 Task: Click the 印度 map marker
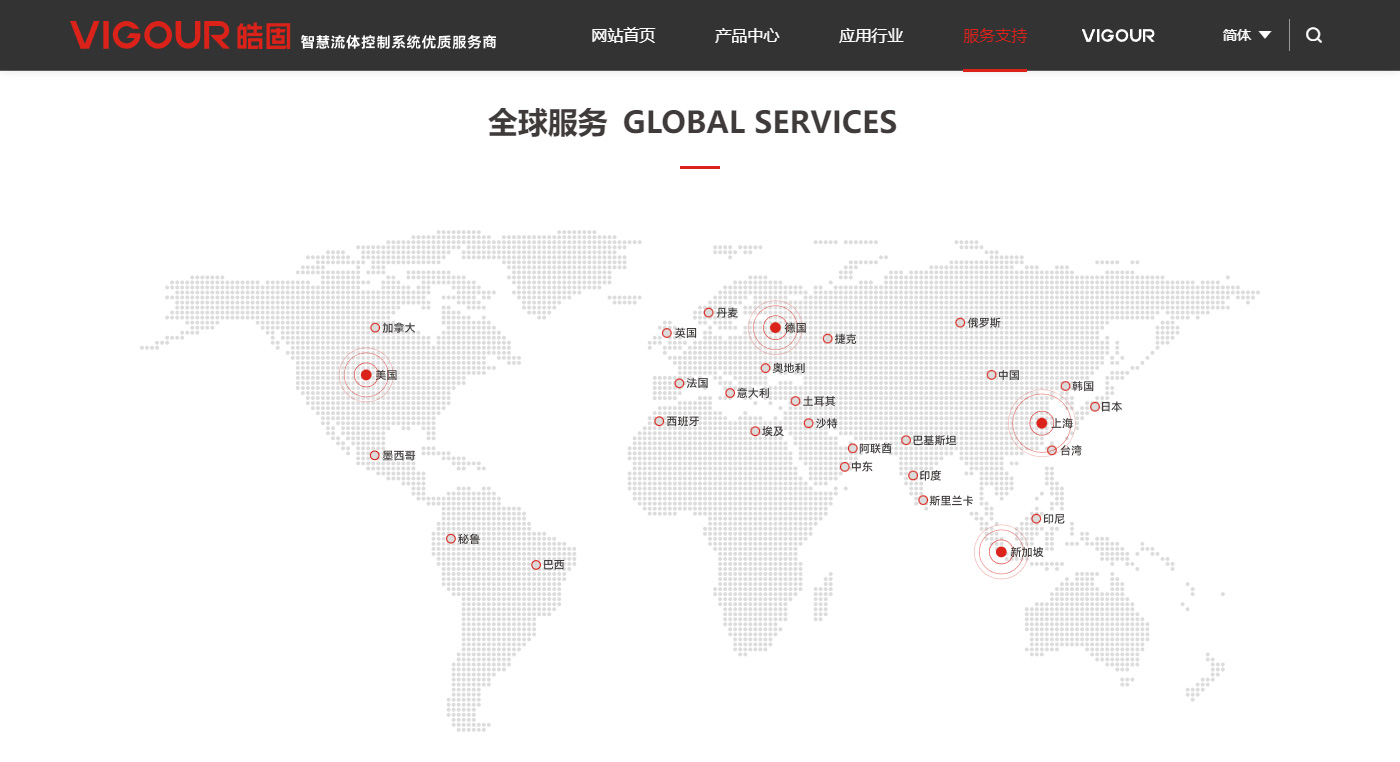[913, 476]
